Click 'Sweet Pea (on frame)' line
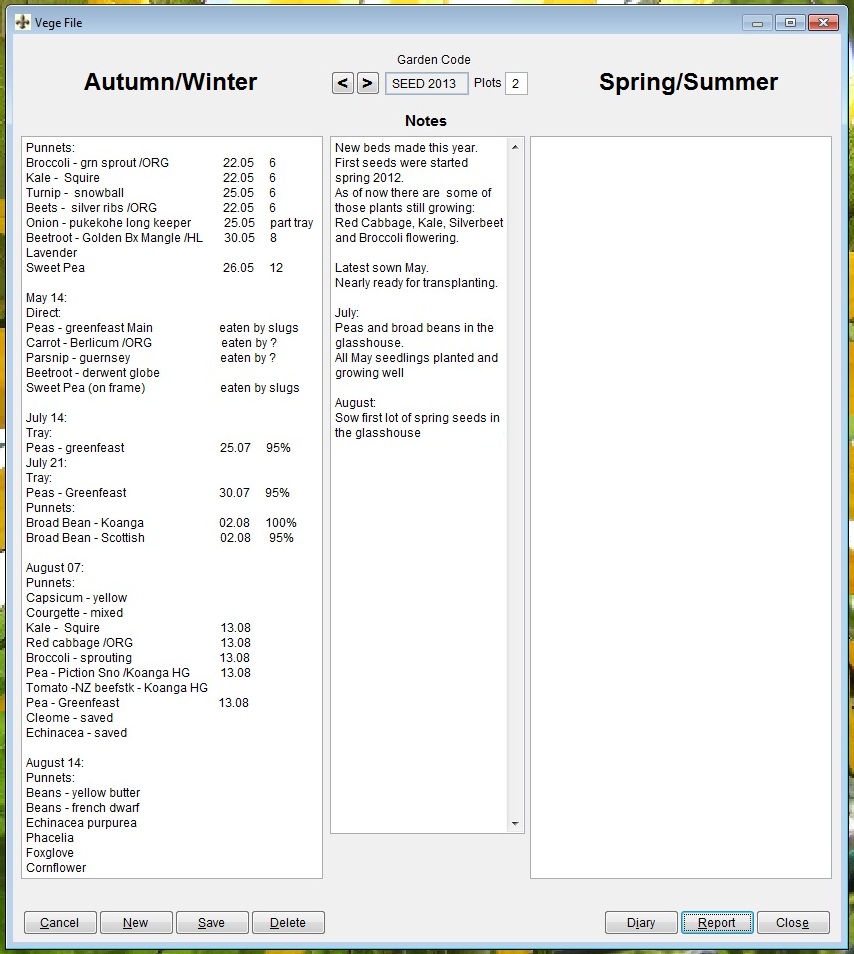Viewport: 854px width, 954px height. 86,388
